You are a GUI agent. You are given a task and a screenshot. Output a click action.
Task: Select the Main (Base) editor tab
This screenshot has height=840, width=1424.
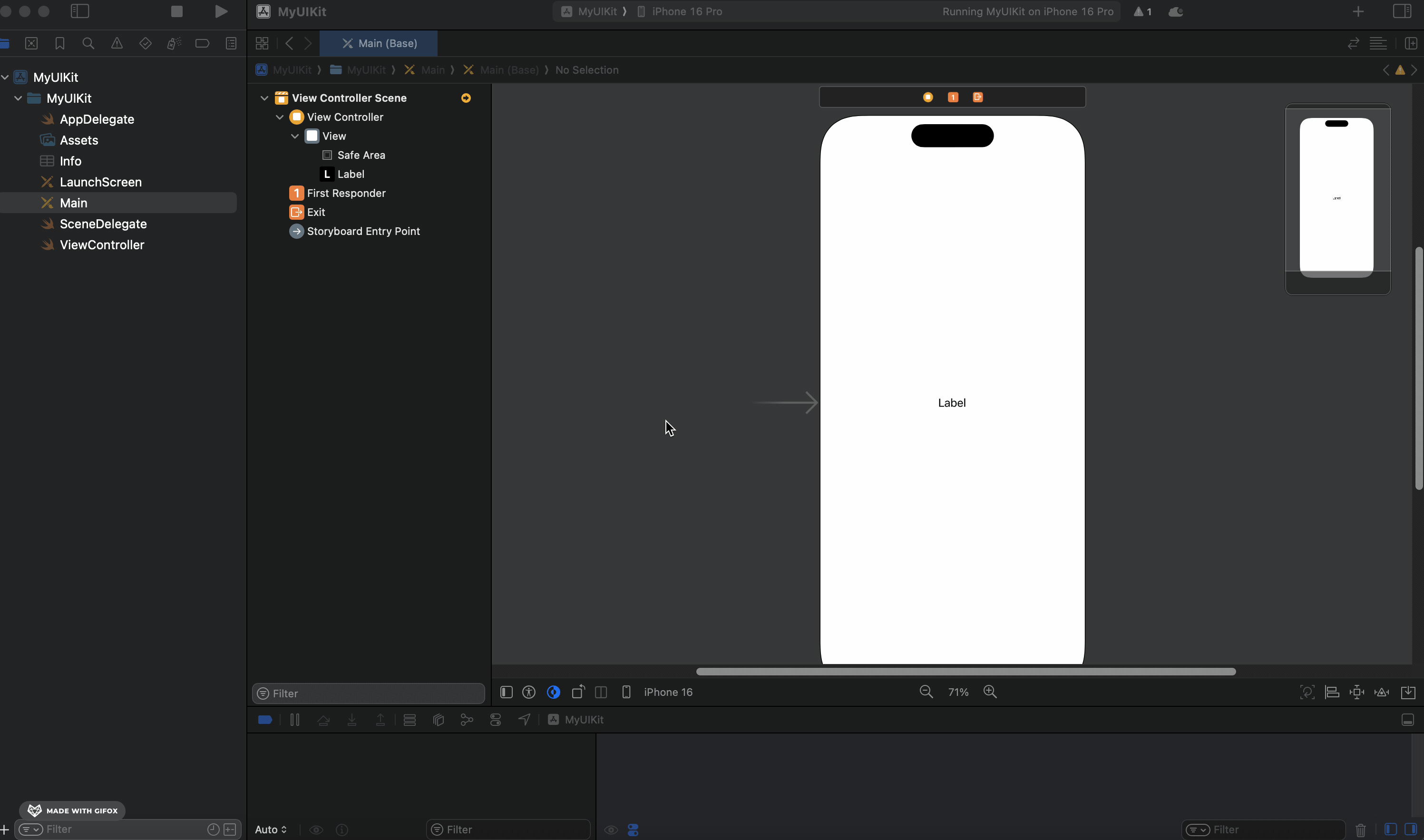pos(379,44)
